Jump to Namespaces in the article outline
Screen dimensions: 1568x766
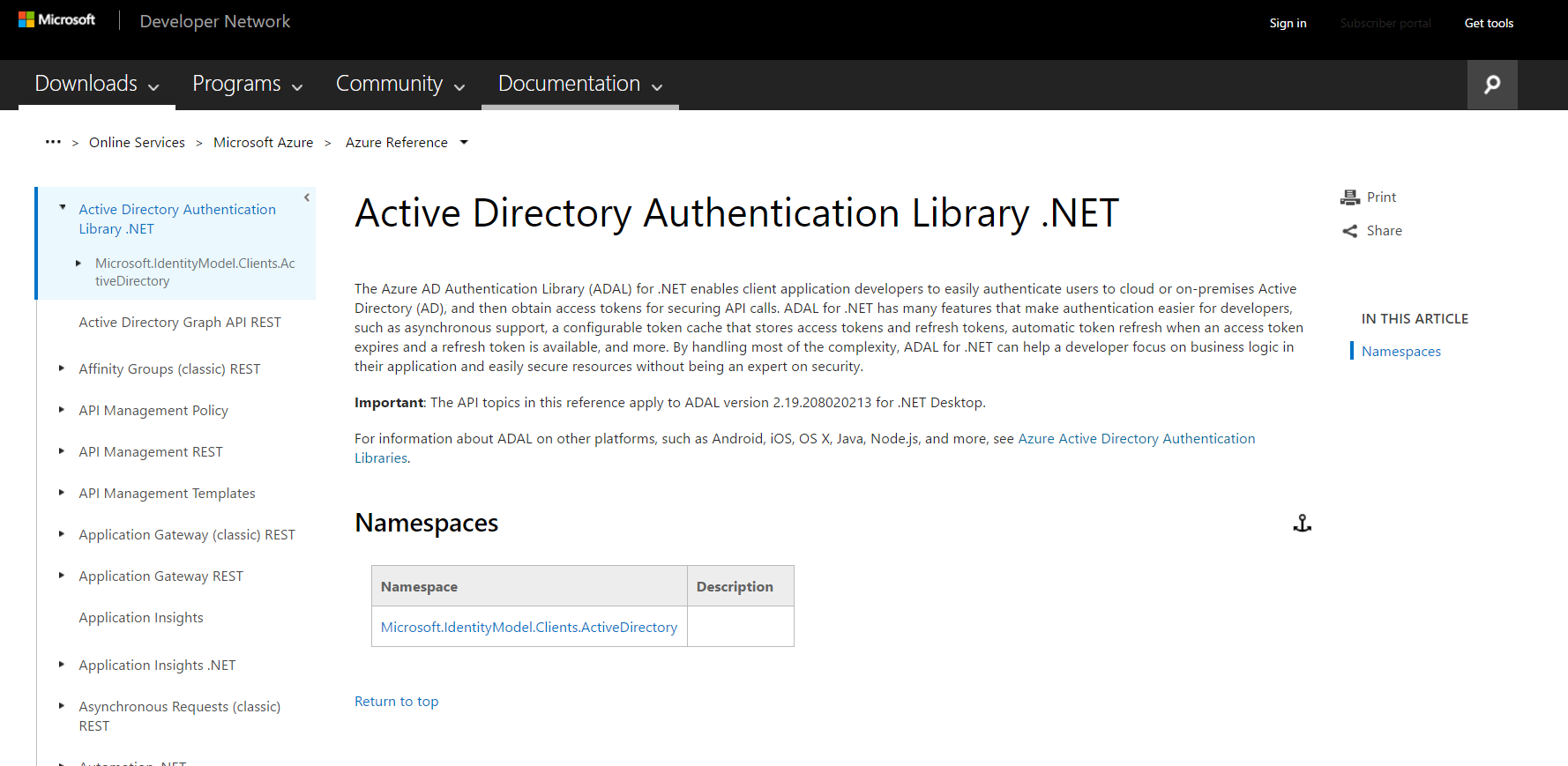[x=1400, y=352]
